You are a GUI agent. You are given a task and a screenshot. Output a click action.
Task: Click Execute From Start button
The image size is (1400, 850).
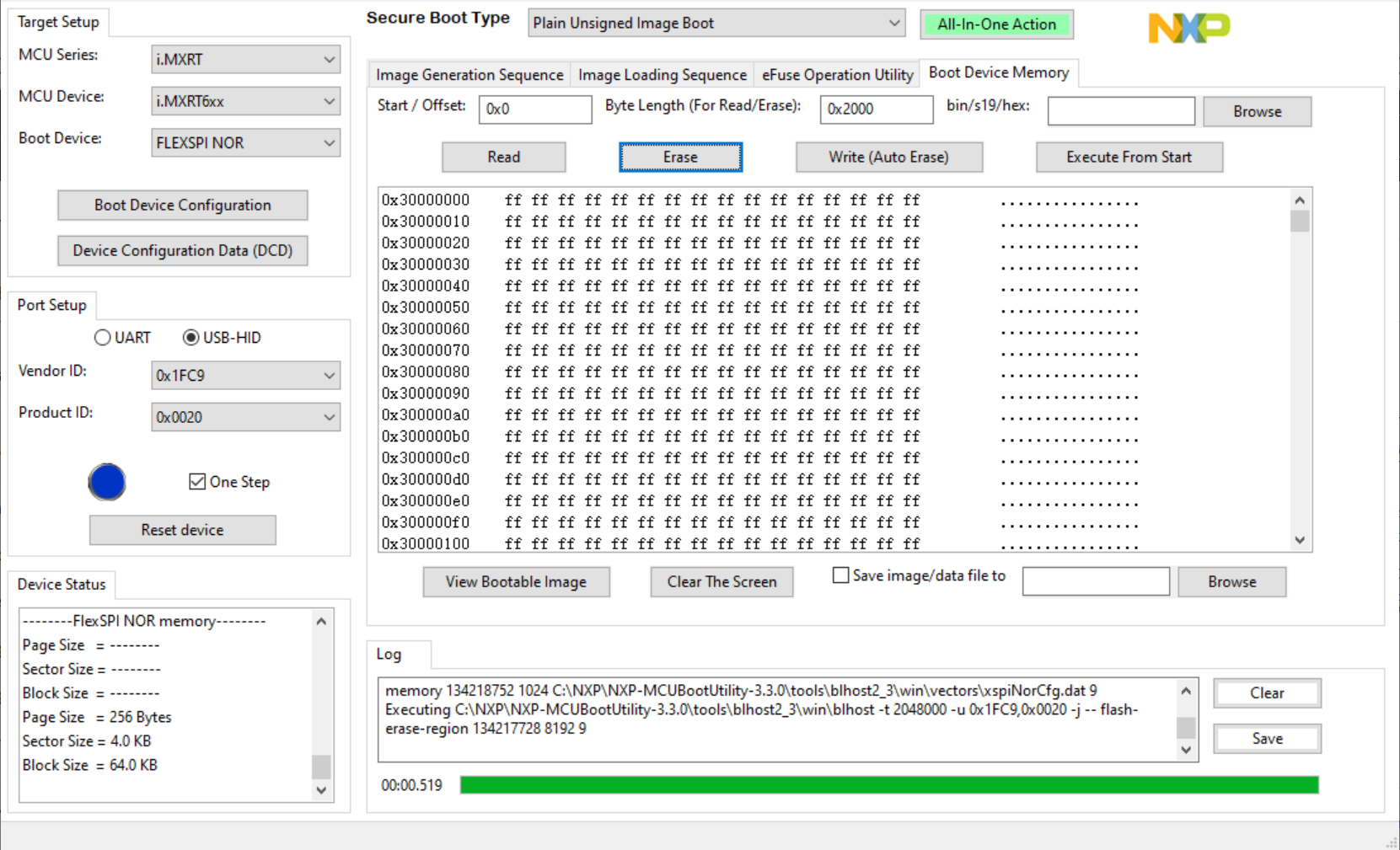coord(1129,158)
